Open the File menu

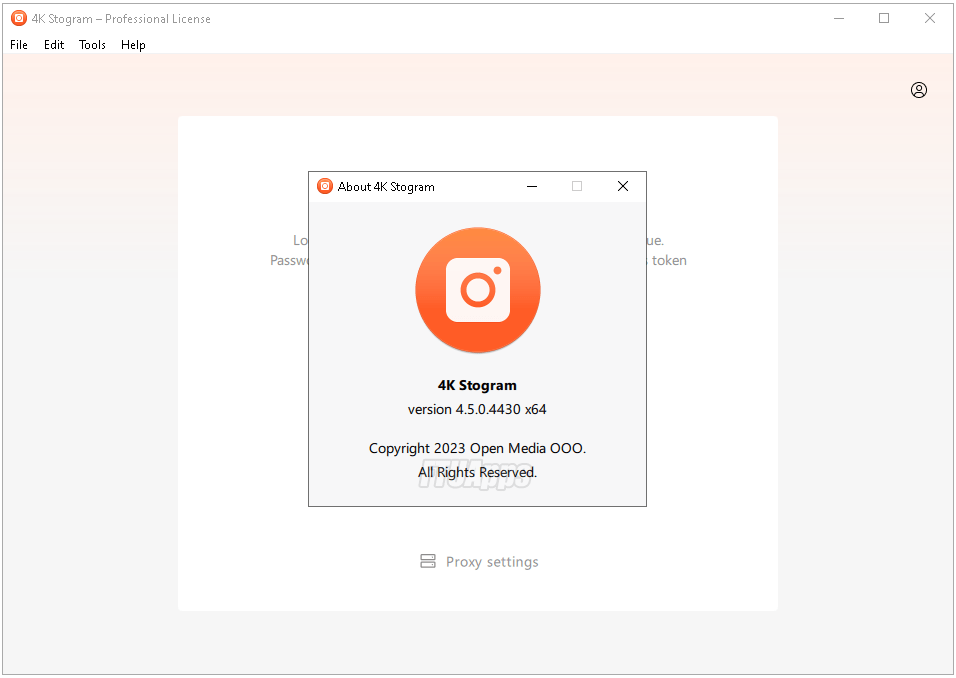click(19, 45)
